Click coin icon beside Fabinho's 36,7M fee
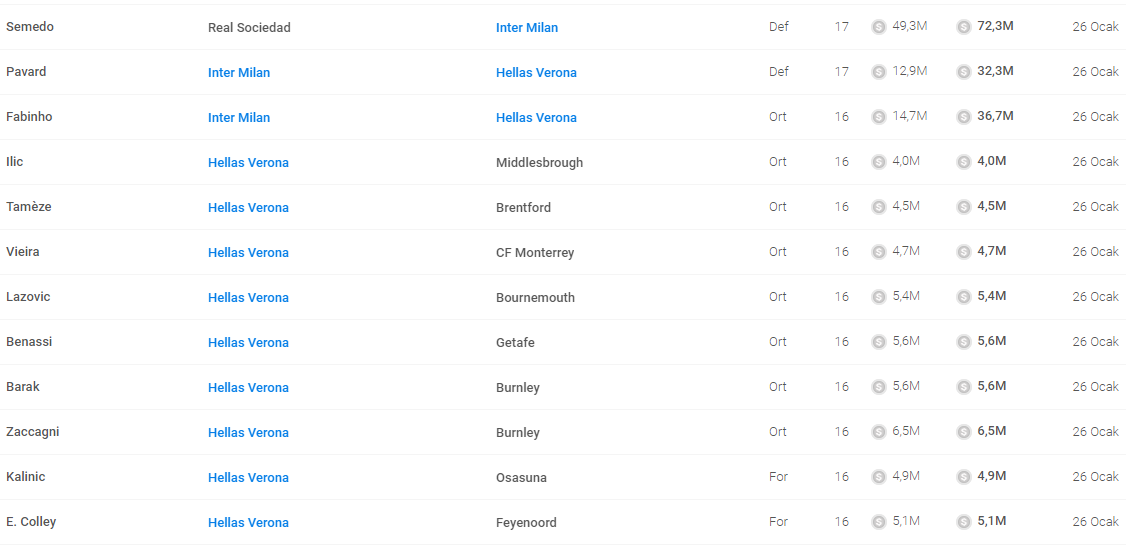This screenshot has width=1126, height=547. [x=964, y=117]
